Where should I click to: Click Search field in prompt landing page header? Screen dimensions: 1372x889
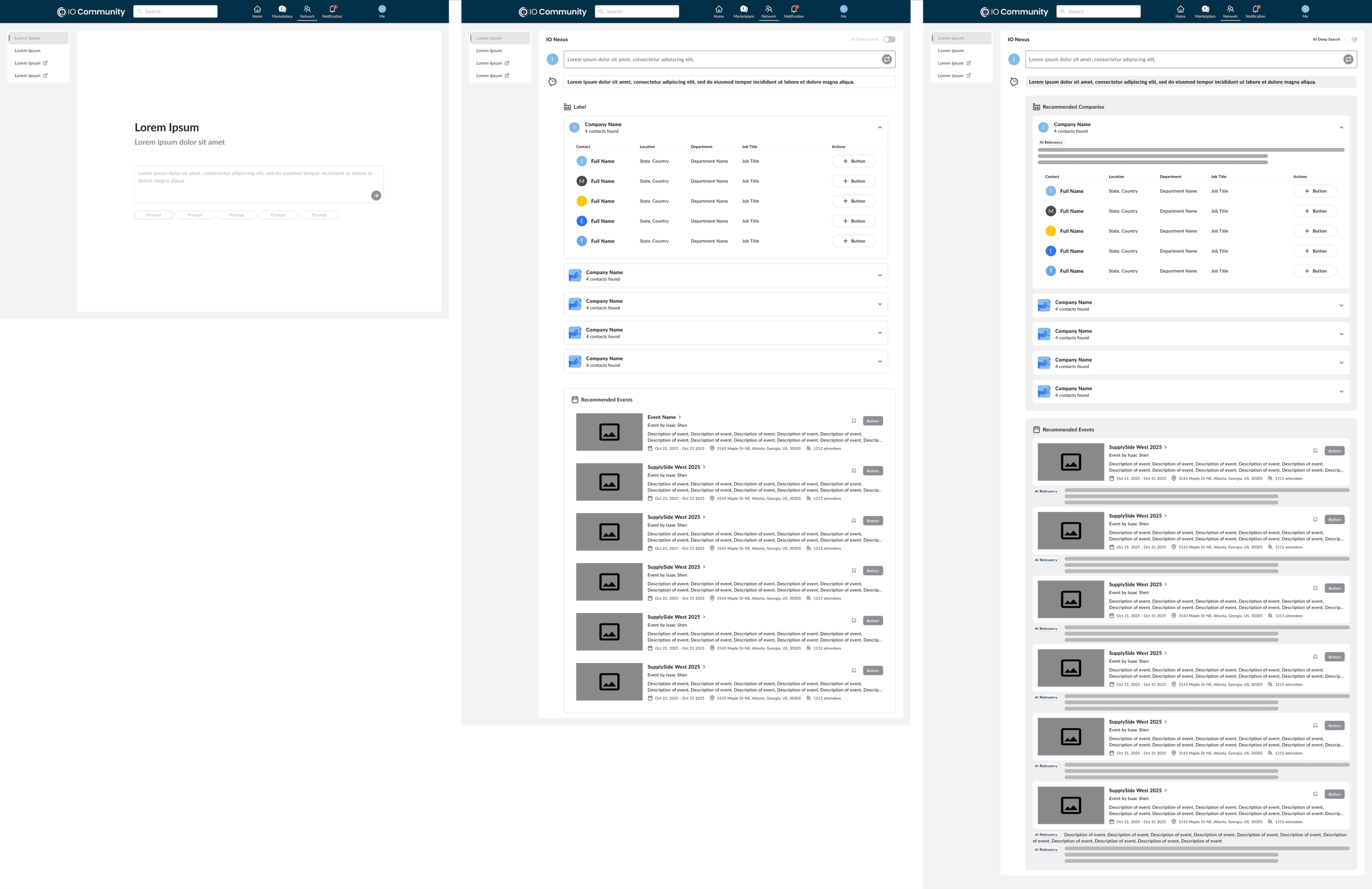tap(175, 12)
